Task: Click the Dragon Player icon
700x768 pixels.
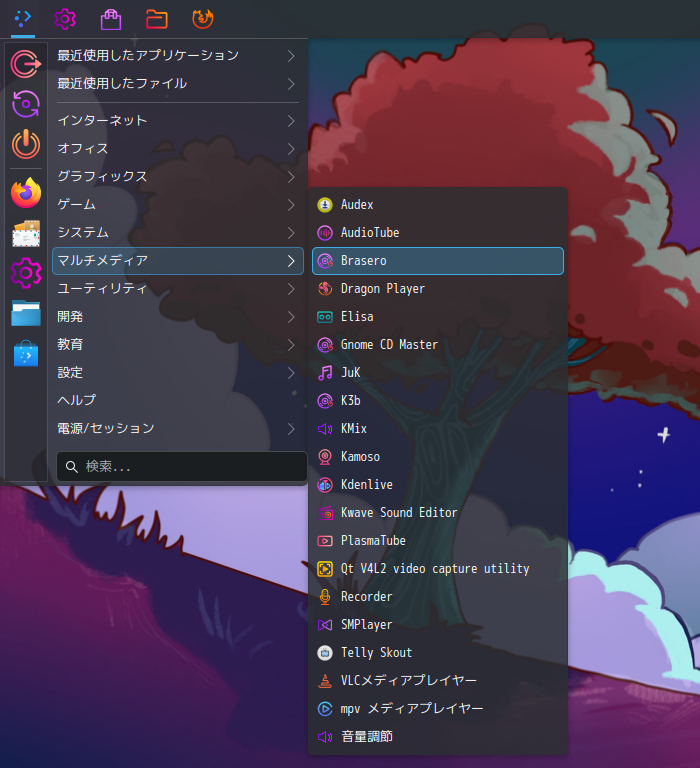Action: 325,289
